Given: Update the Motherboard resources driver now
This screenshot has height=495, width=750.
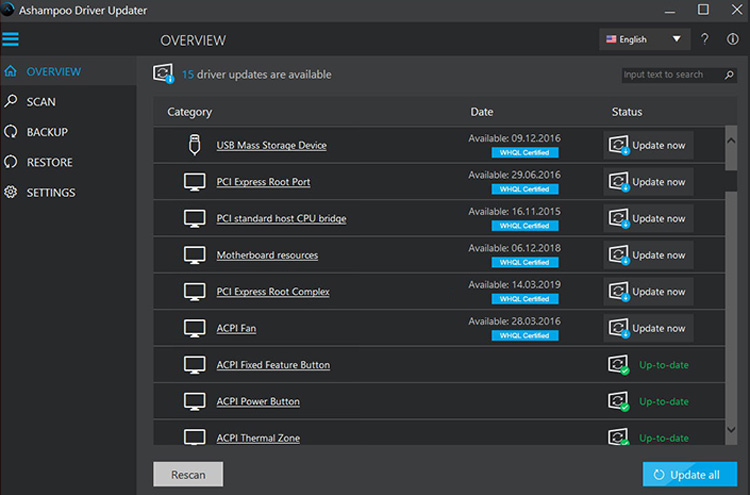Looking at the screenshot, I should click(x=648, y=255).
